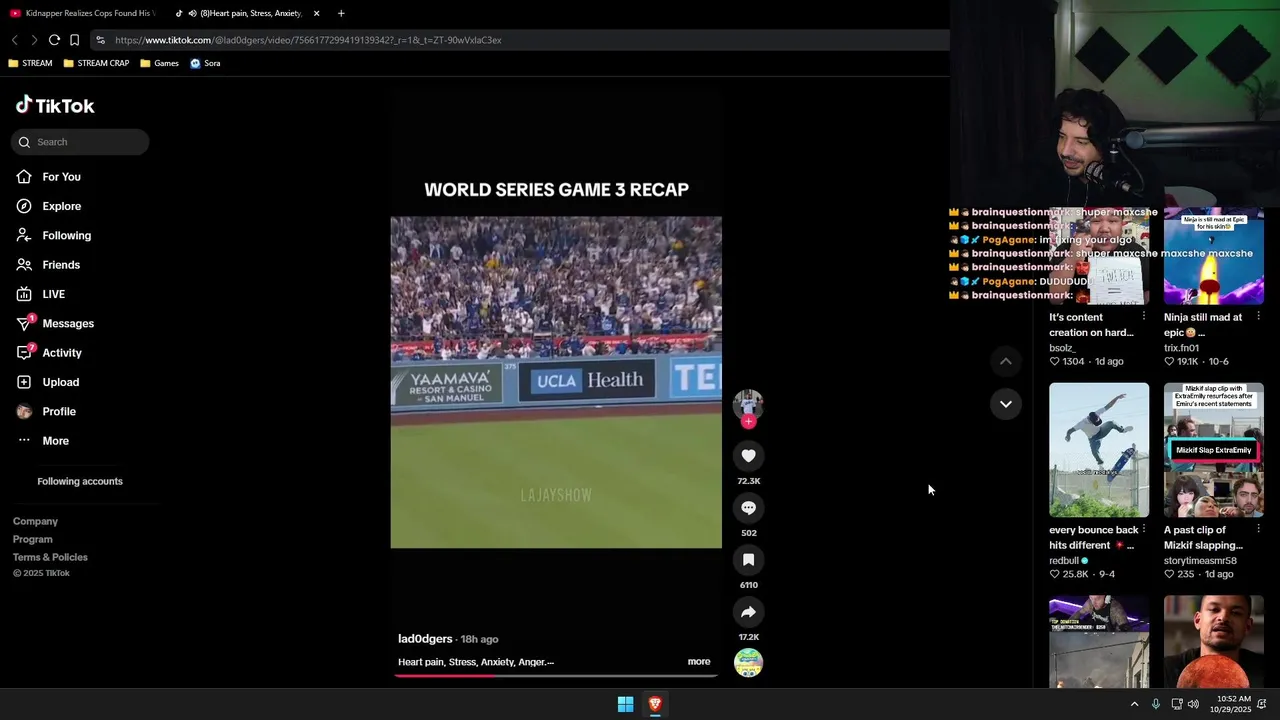Follow lad0dgers via the plus badge

pyautogui.click(x=748, y=422)
